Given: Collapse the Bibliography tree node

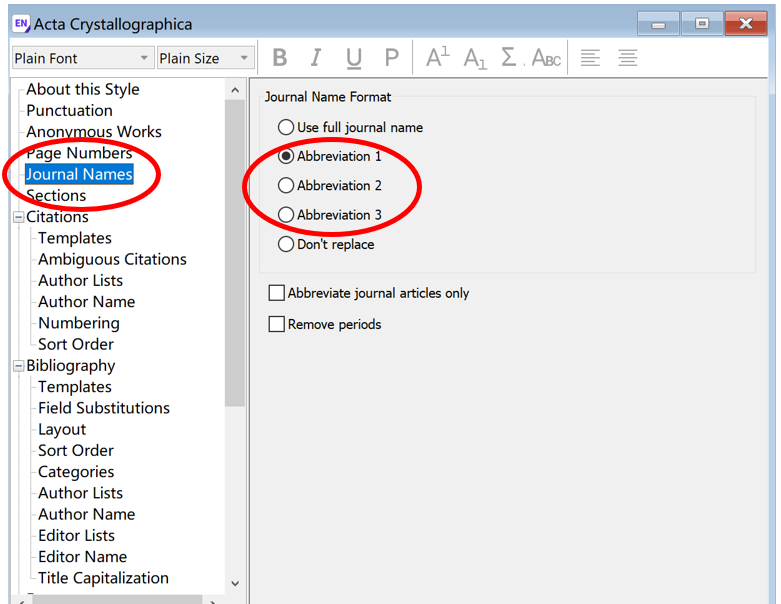Looking at the screenshot, I should pyautogui.click(x=19, y=366).
